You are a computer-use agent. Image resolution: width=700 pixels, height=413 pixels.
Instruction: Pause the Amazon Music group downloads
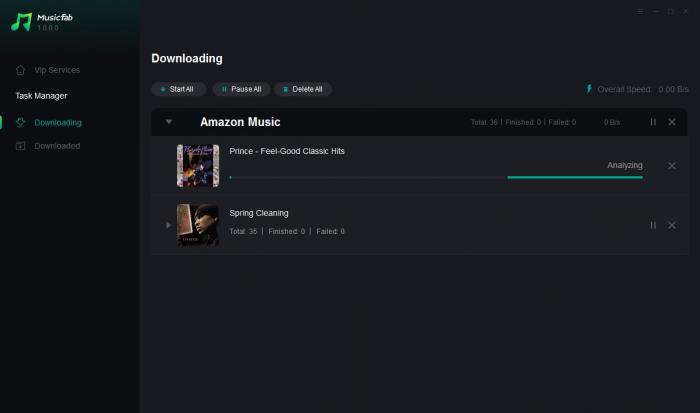pos(653,122)
